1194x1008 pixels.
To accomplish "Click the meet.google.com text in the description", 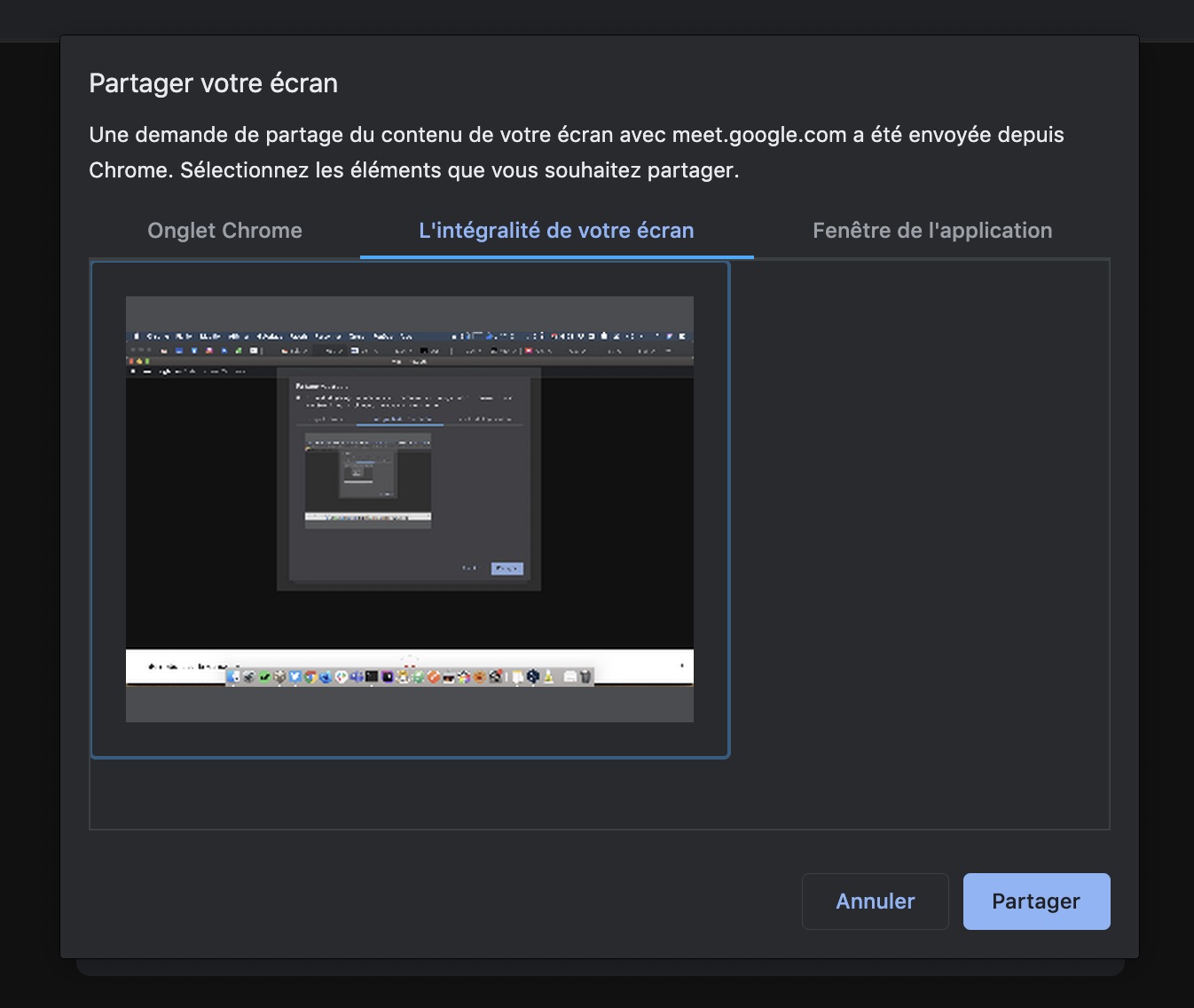I will pos(758,135).
